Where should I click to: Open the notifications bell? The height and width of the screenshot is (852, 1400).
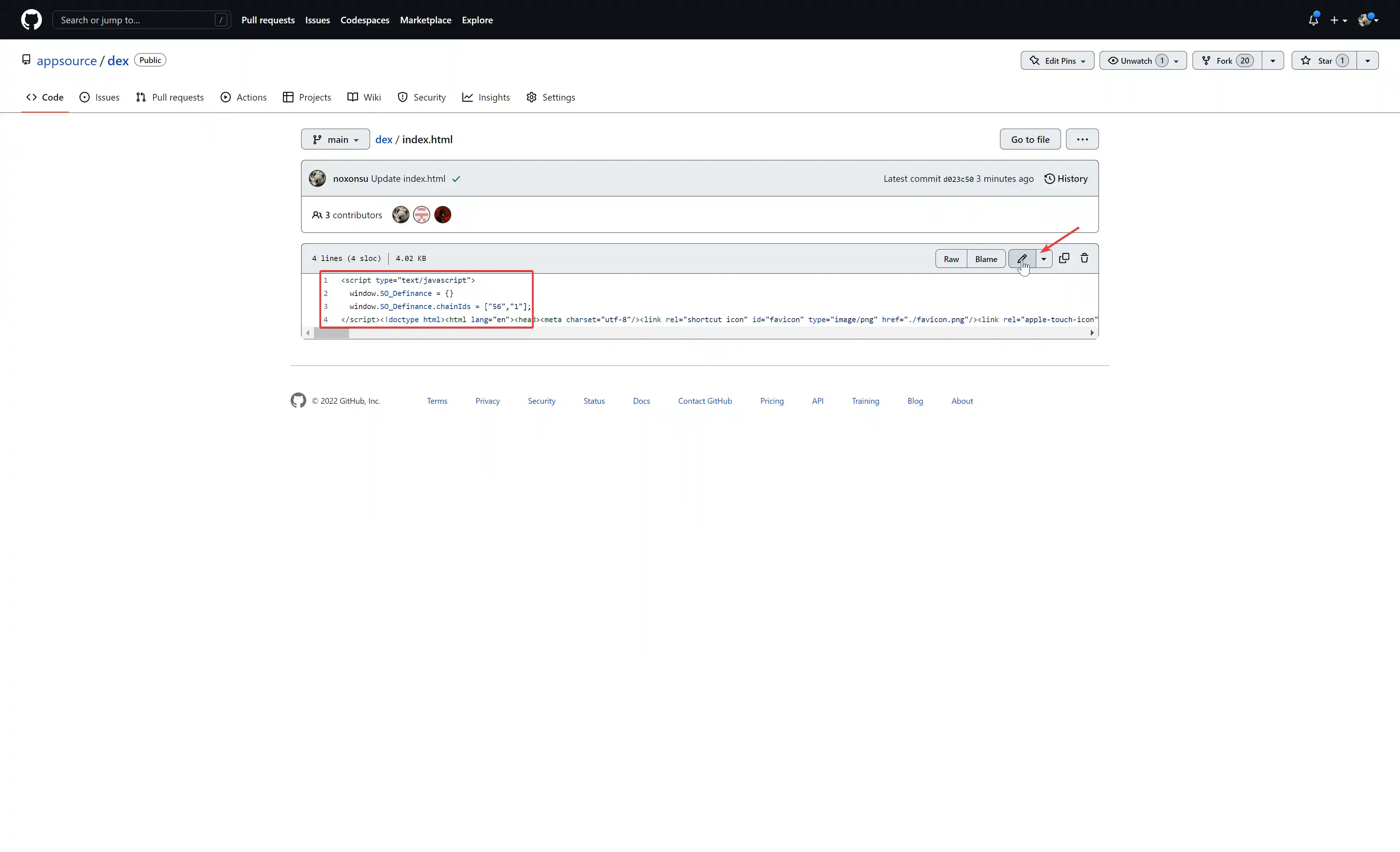(1313, 20)
